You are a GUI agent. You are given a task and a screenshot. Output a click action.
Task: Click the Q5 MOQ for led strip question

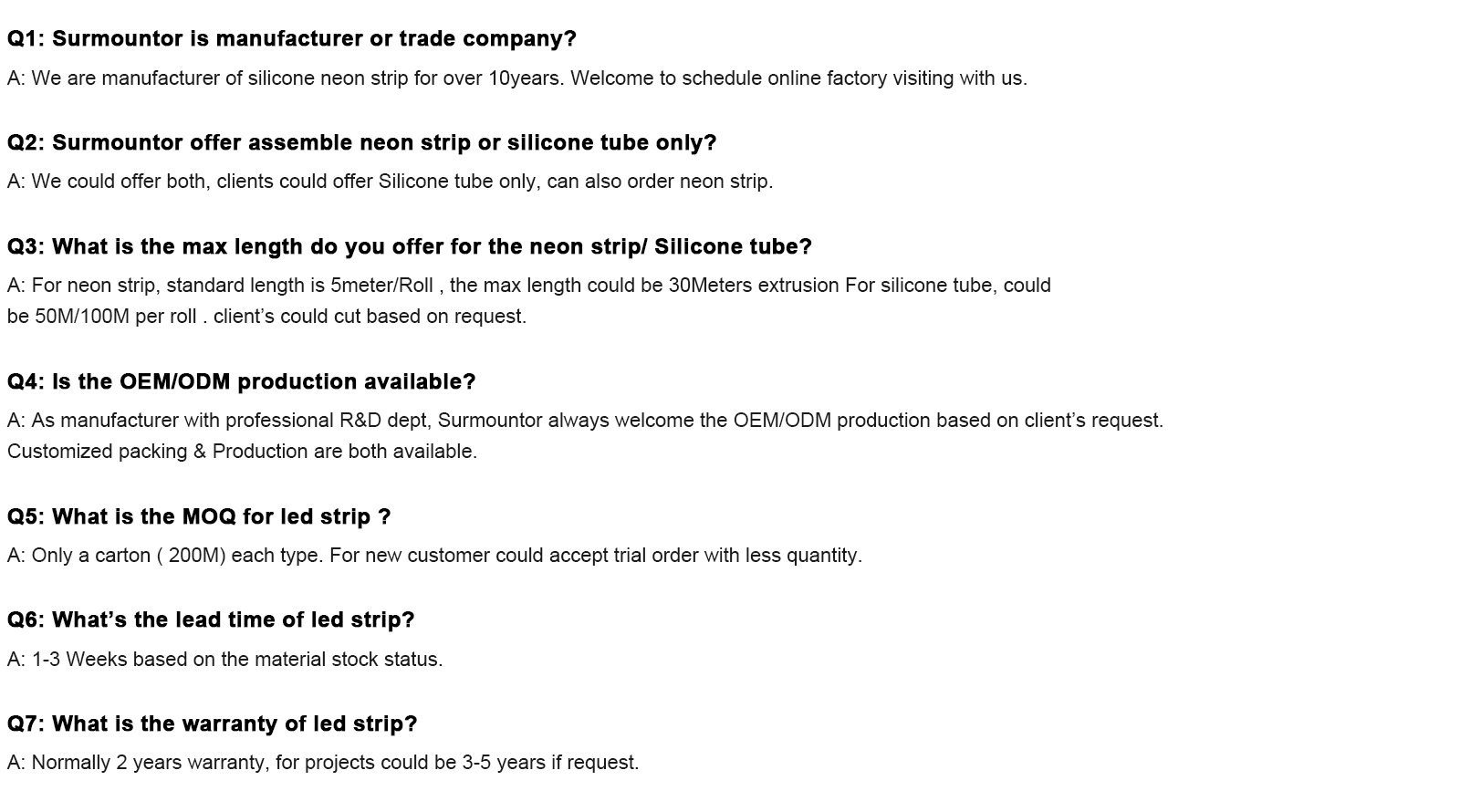point(199,517)
